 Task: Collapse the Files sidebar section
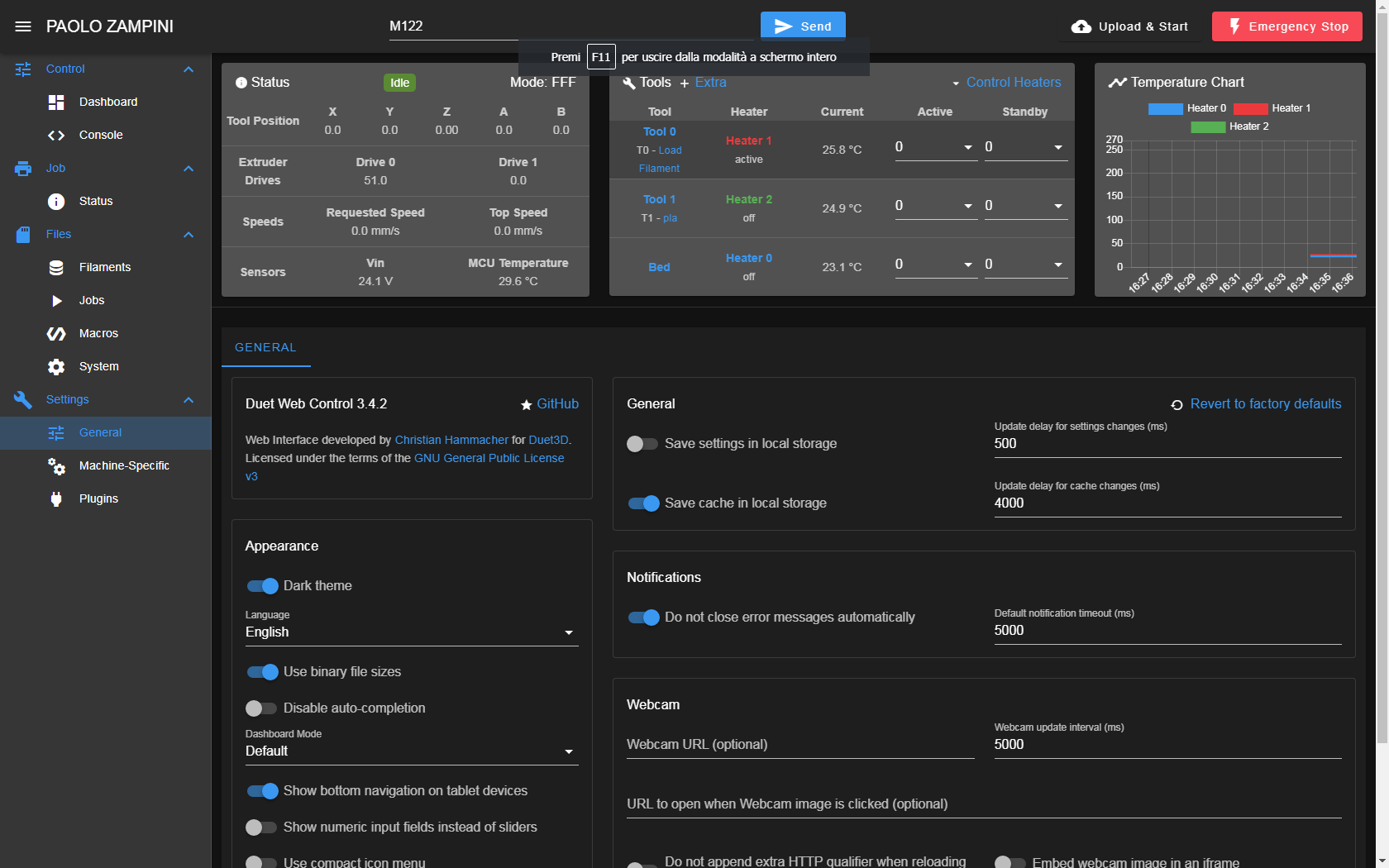click(189, 235)
